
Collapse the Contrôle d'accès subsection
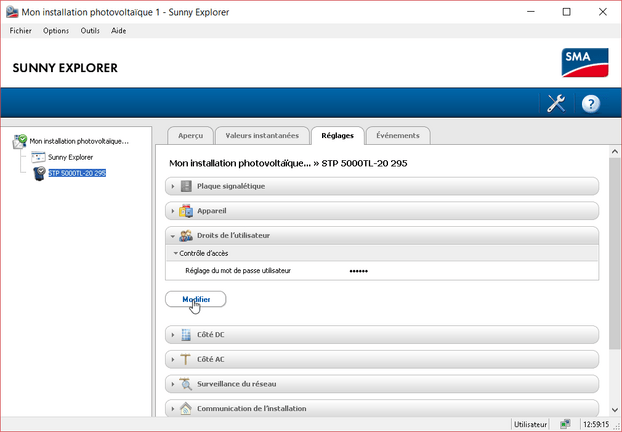(175, 253)
